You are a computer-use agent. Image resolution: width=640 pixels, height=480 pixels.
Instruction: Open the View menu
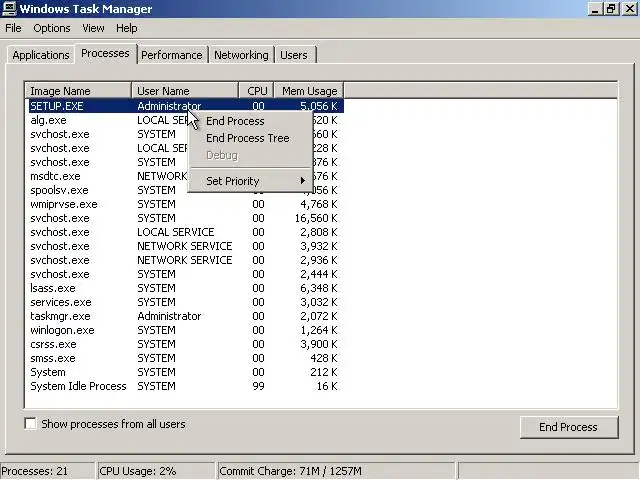click(93, 28)
